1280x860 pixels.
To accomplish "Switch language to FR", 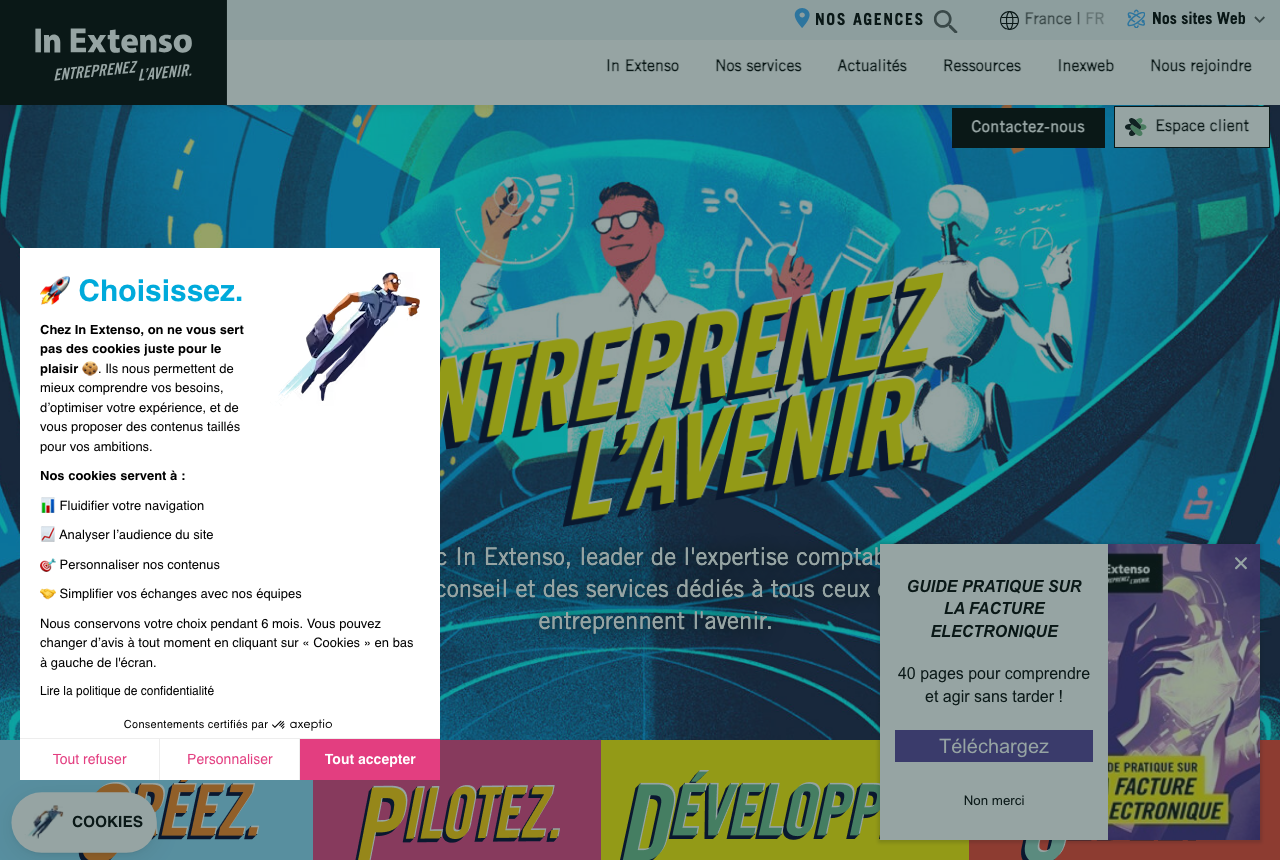I will [x=1095, y=19].
